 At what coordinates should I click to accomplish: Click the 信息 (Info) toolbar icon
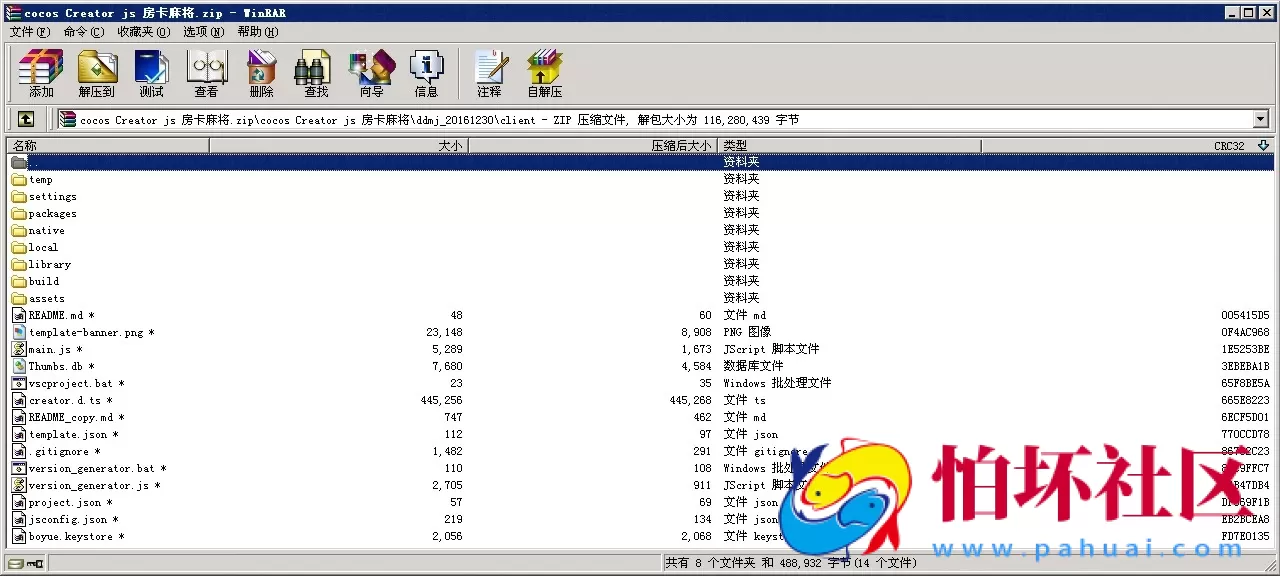427,73
